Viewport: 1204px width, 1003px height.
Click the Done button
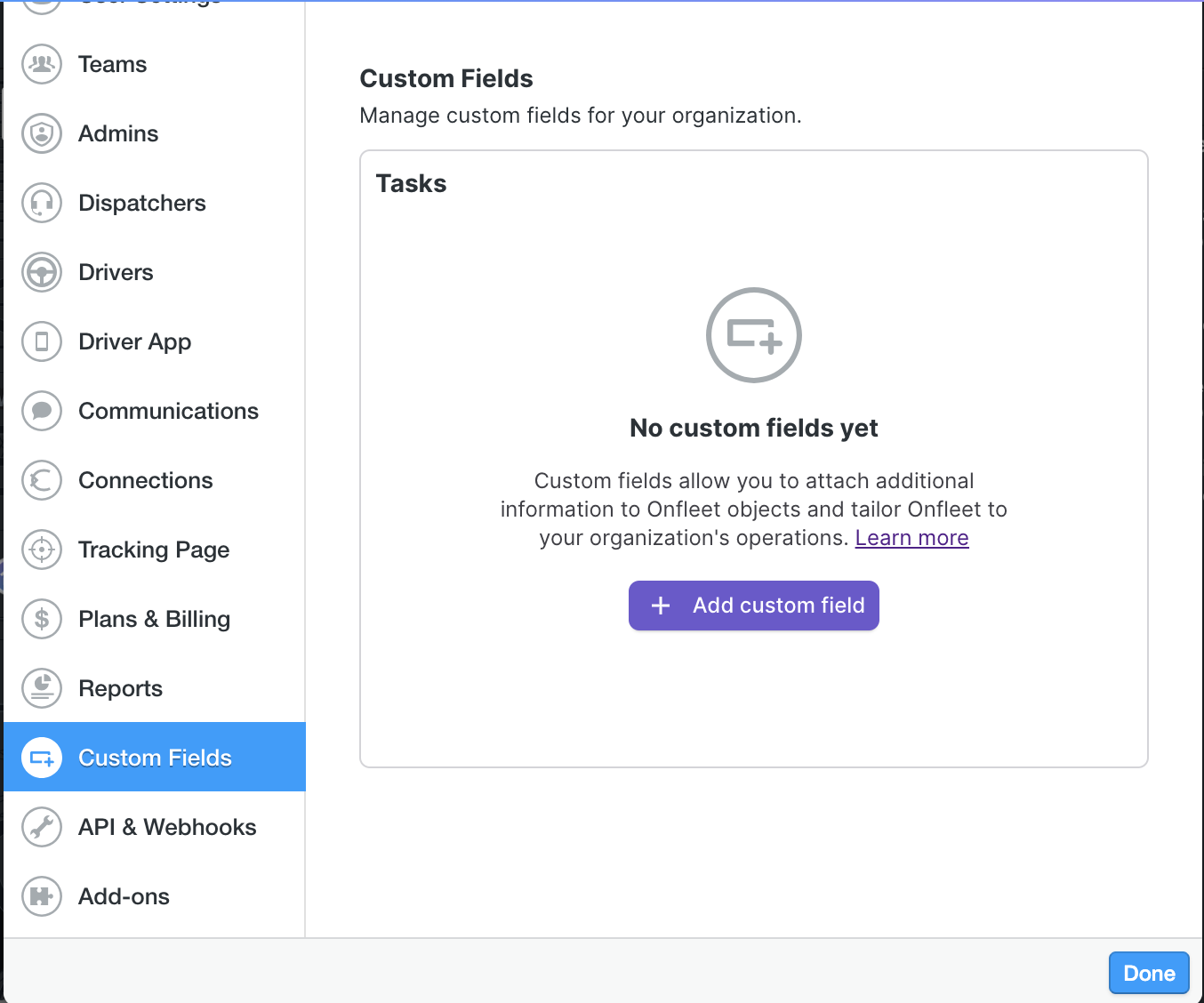pyautogui.click(x=1149, y=973)
